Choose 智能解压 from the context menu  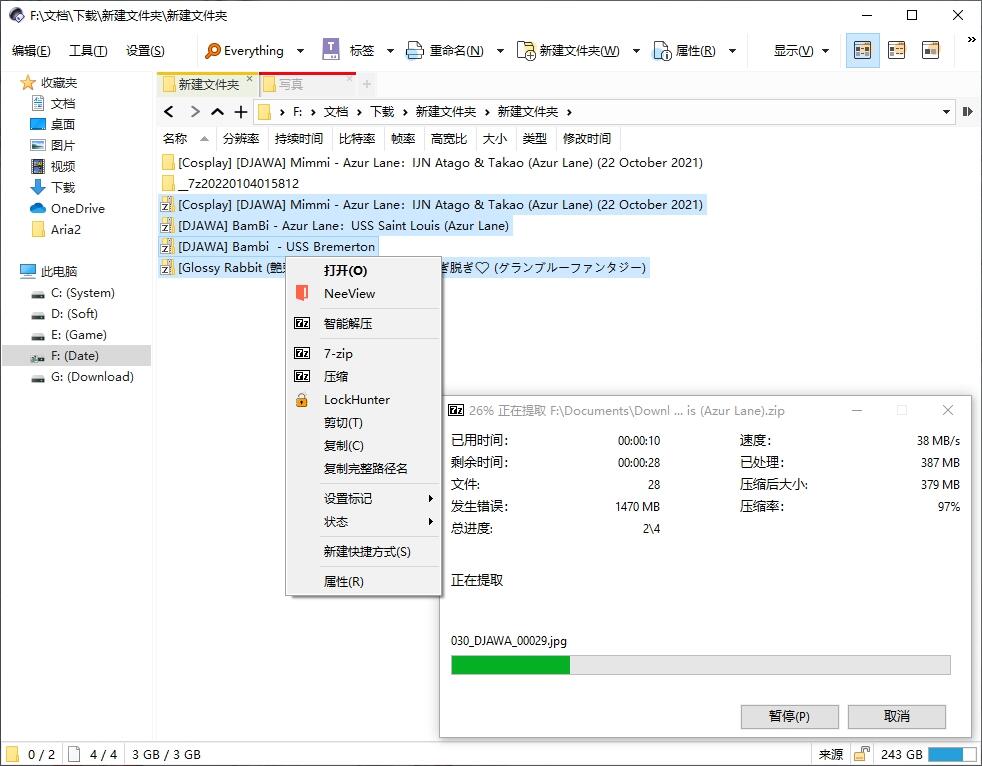click(x=347, y=323)
